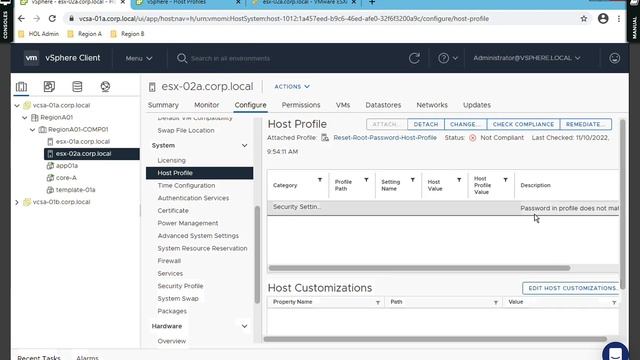This screenshot has width=640, height=360.
Task: Open the Firewall settings page
Action: tap(169, 261)
